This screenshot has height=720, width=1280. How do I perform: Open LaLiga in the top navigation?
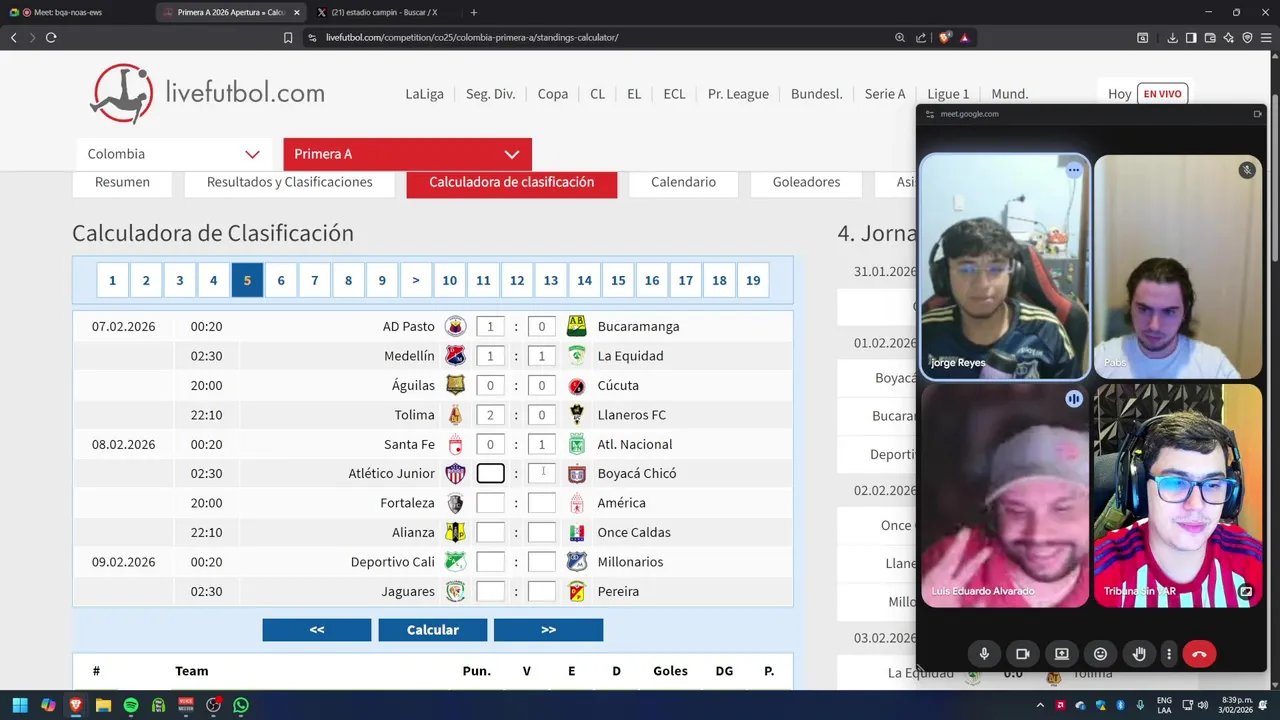coord(425,94)
